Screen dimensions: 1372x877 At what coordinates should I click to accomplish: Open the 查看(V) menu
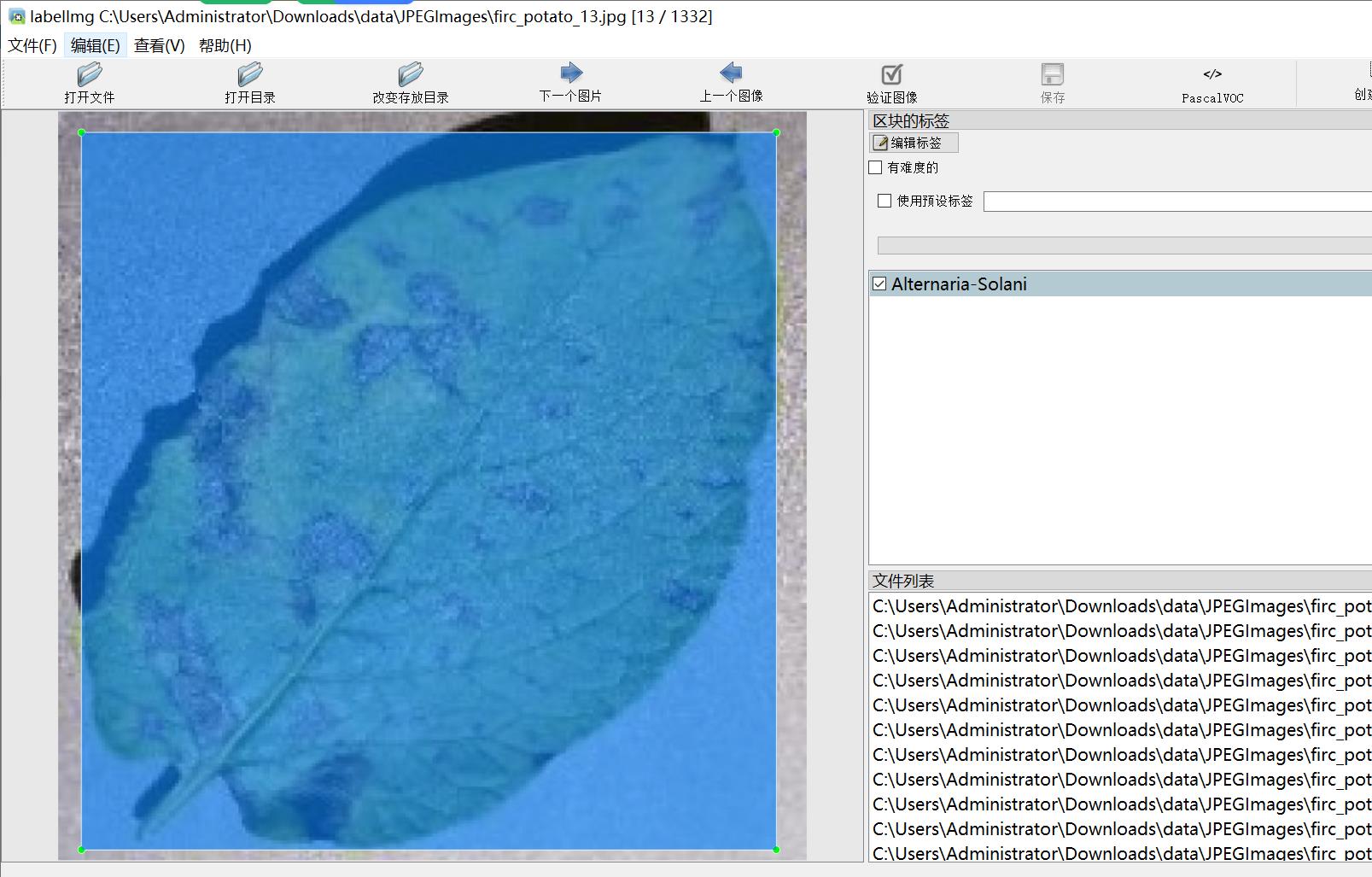click(160, 45)
